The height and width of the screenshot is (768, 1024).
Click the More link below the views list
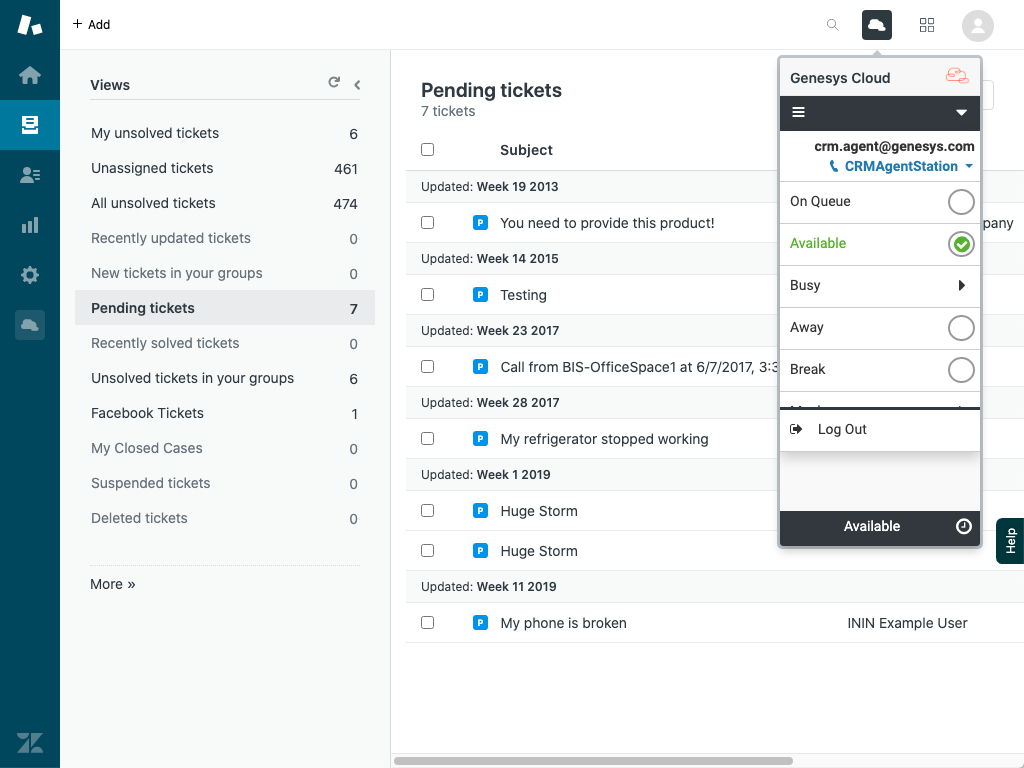[112, 583]
